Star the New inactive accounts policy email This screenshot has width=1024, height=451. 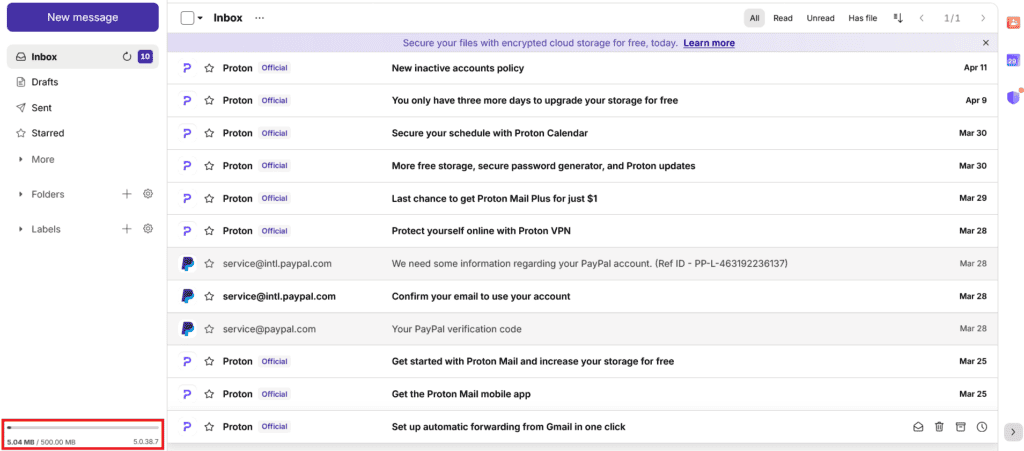pos(209,68)
